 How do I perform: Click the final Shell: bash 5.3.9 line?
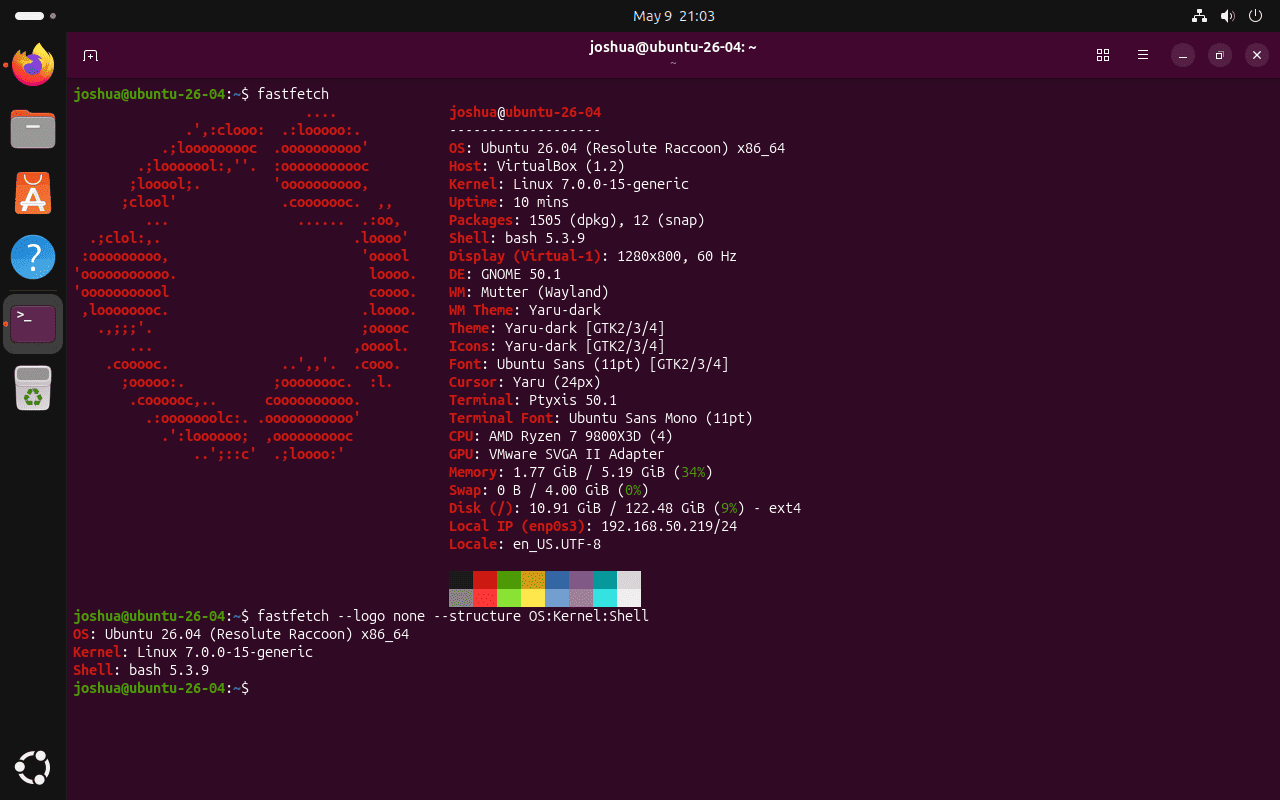(141, 670)
